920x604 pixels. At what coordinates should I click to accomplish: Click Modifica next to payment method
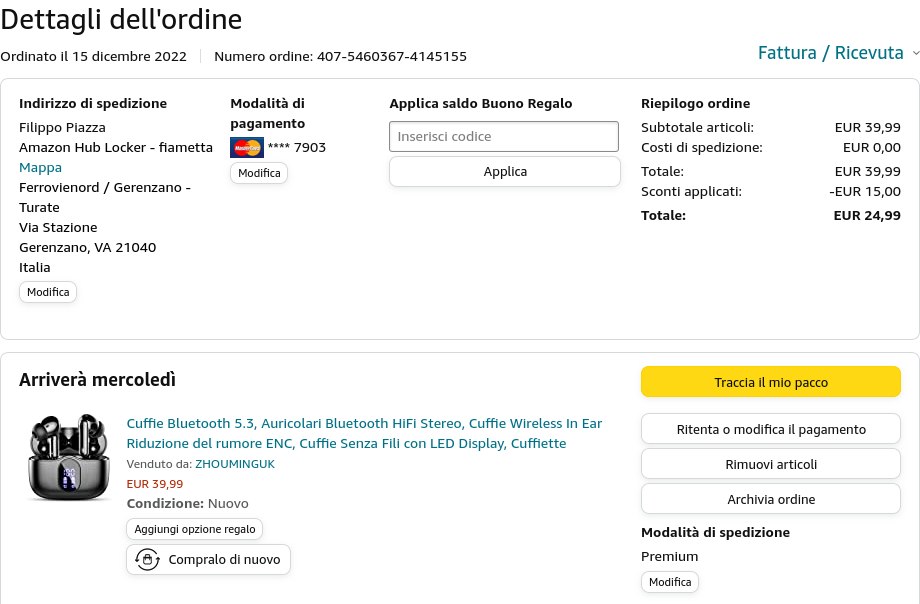point(259,173)
